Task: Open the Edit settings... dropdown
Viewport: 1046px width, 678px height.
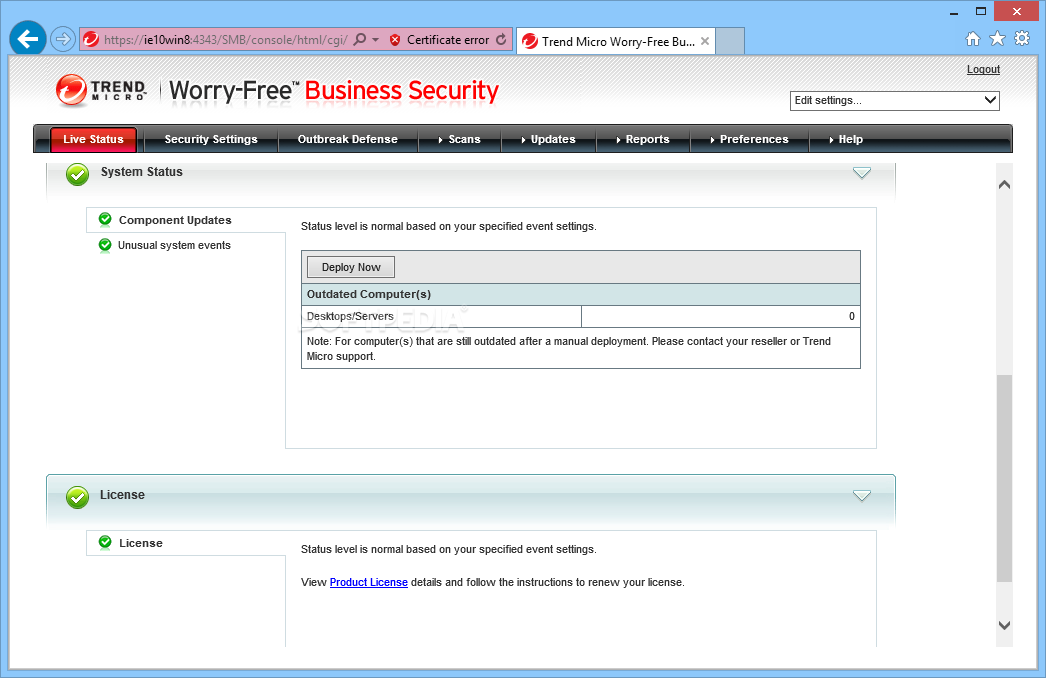Action: 895,101
